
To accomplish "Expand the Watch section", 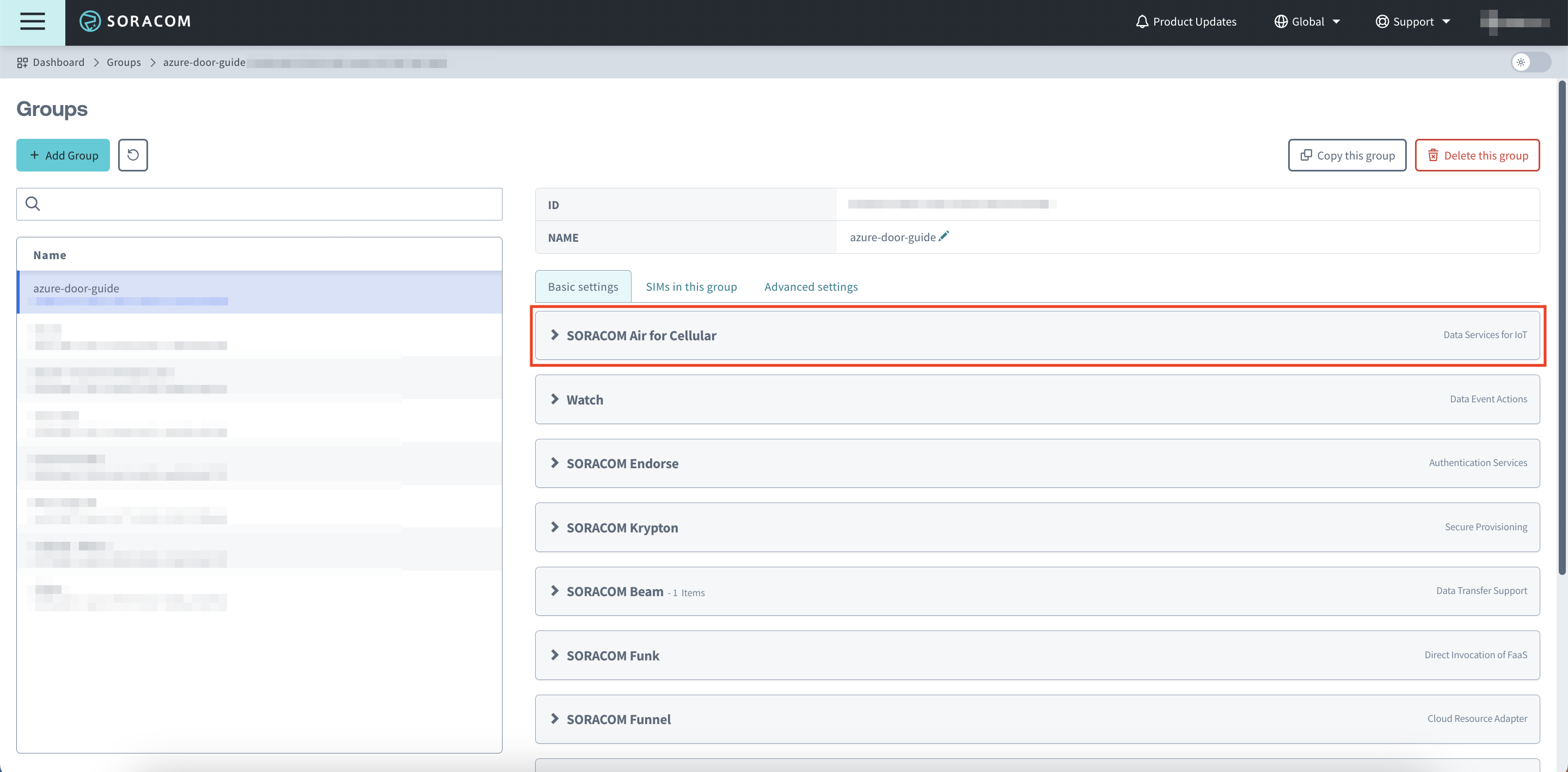I will pos(584,400).
